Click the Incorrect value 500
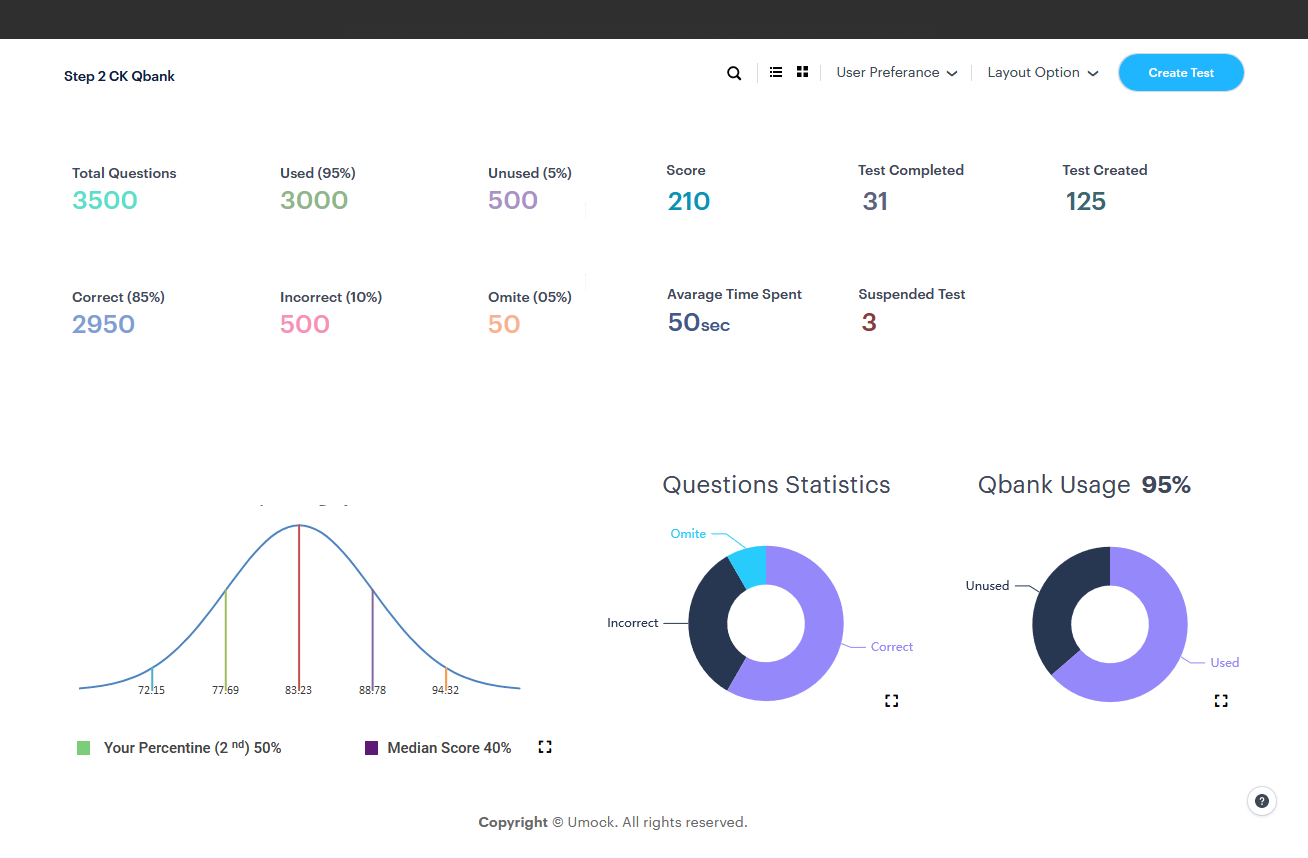 305,324
